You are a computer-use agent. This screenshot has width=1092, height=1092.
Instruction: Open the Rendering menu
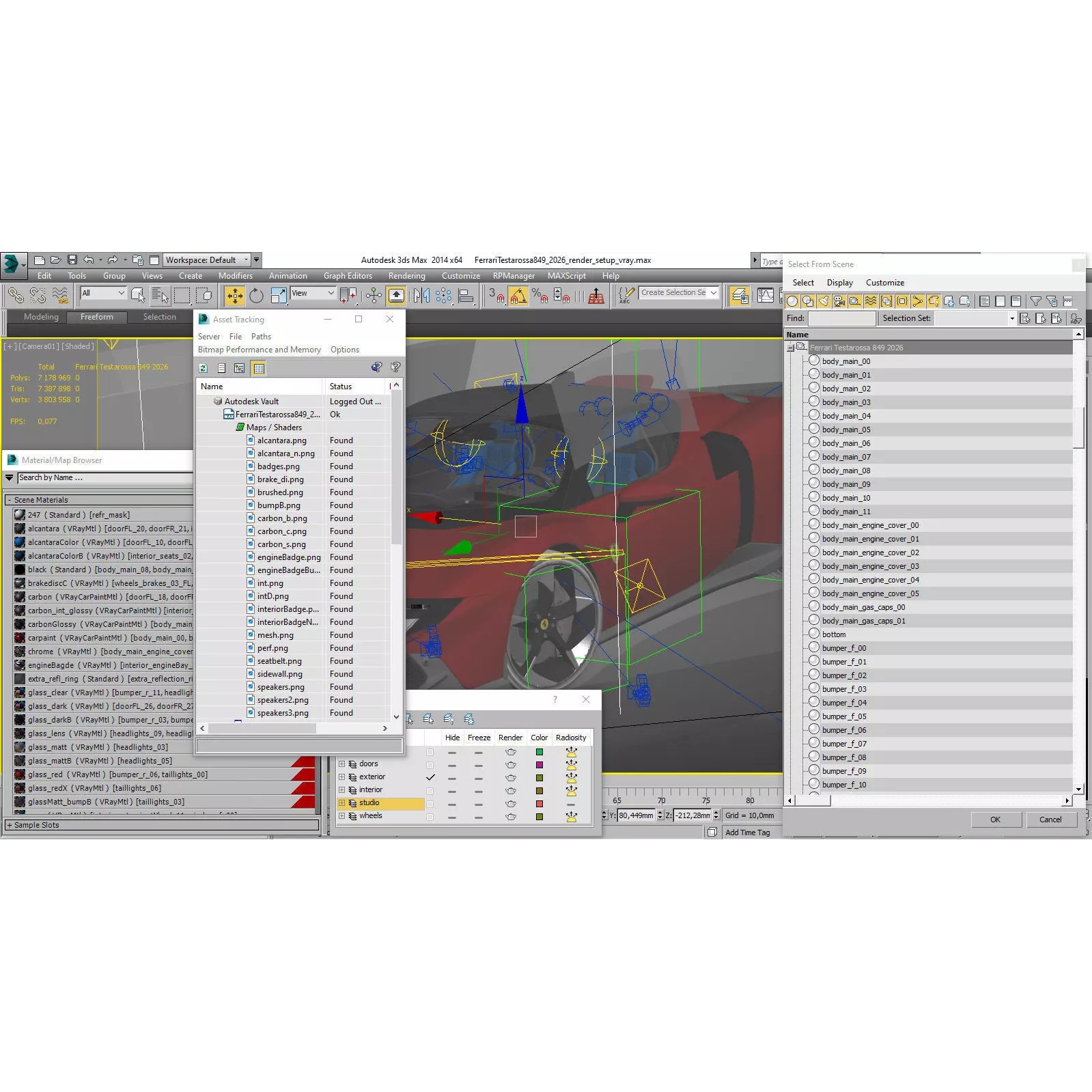click(x=406, y=276)
